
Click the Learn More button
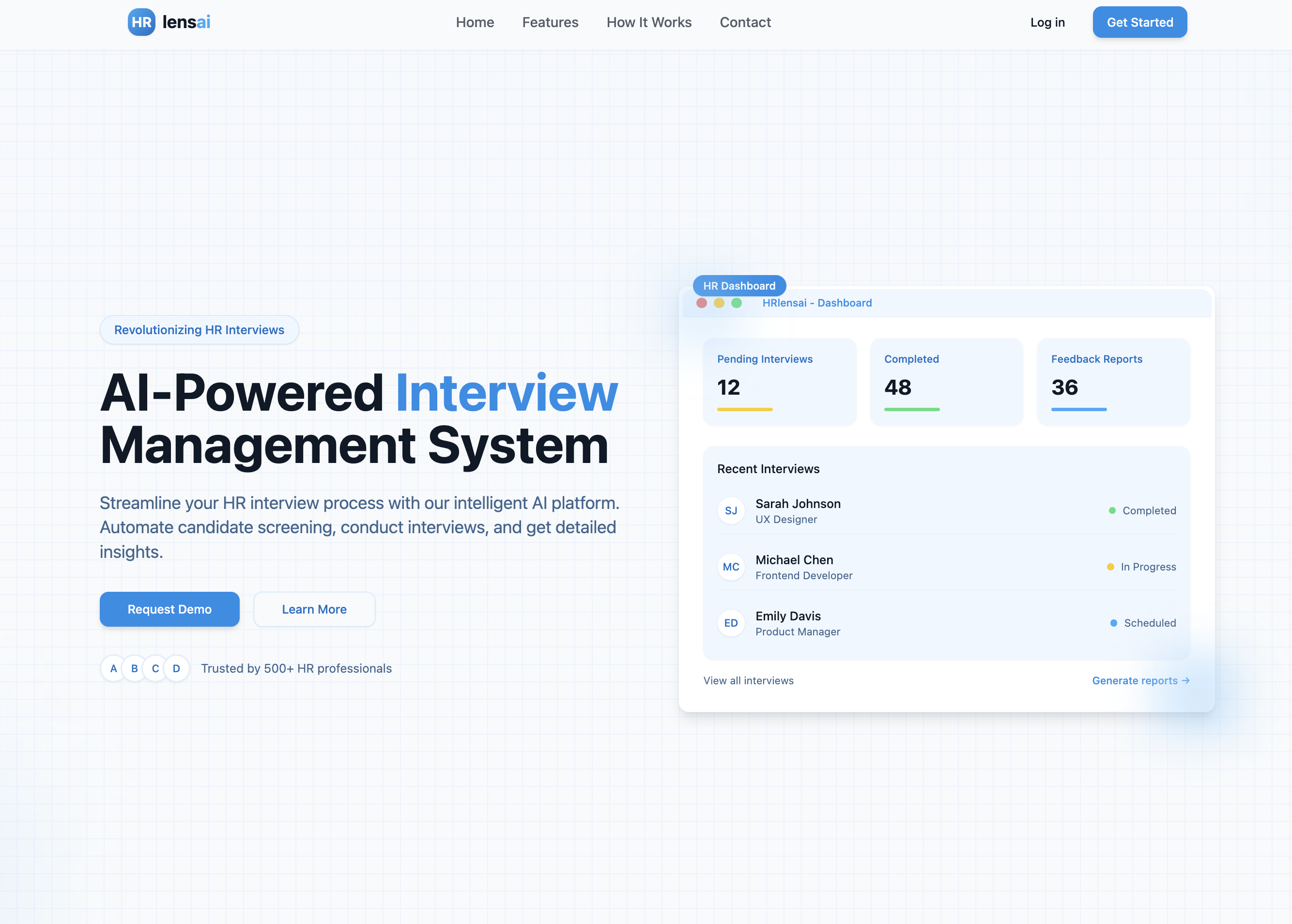(314, 609)
